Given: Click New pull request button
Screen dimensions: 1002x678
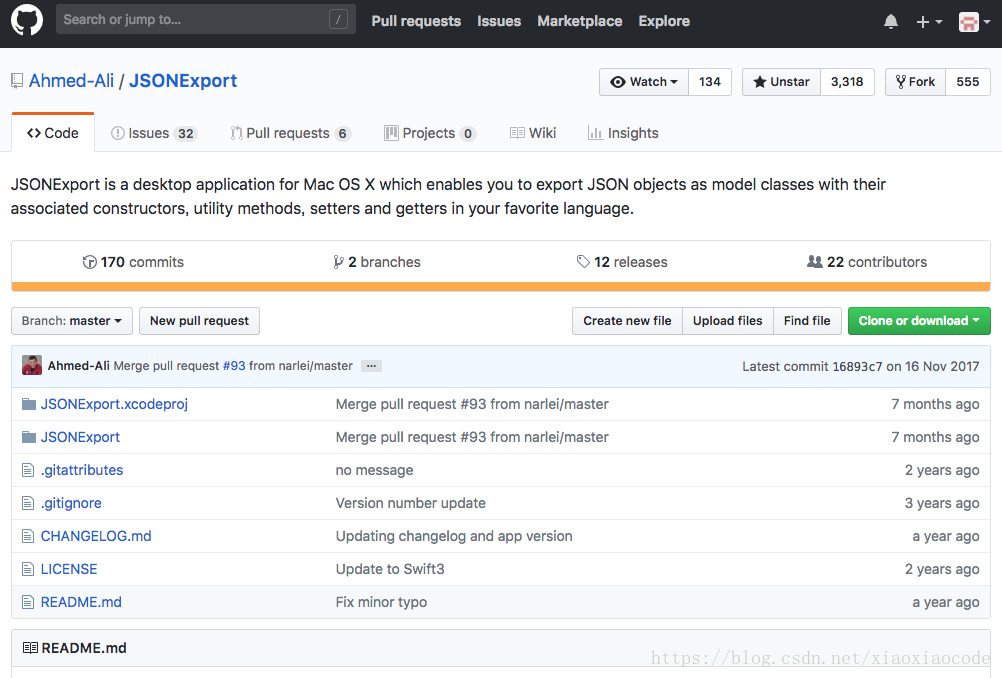Looking at the screenshot, I should click(x=199, y=321).
